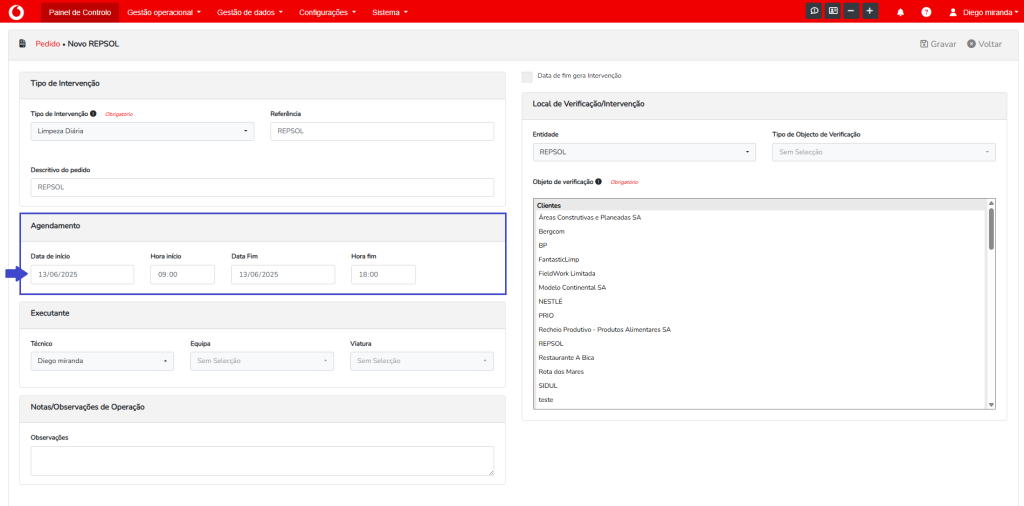Click the document icon beside Pedido breadcrumb
Screen dimensions: 1024x506
tap(23, 44)
